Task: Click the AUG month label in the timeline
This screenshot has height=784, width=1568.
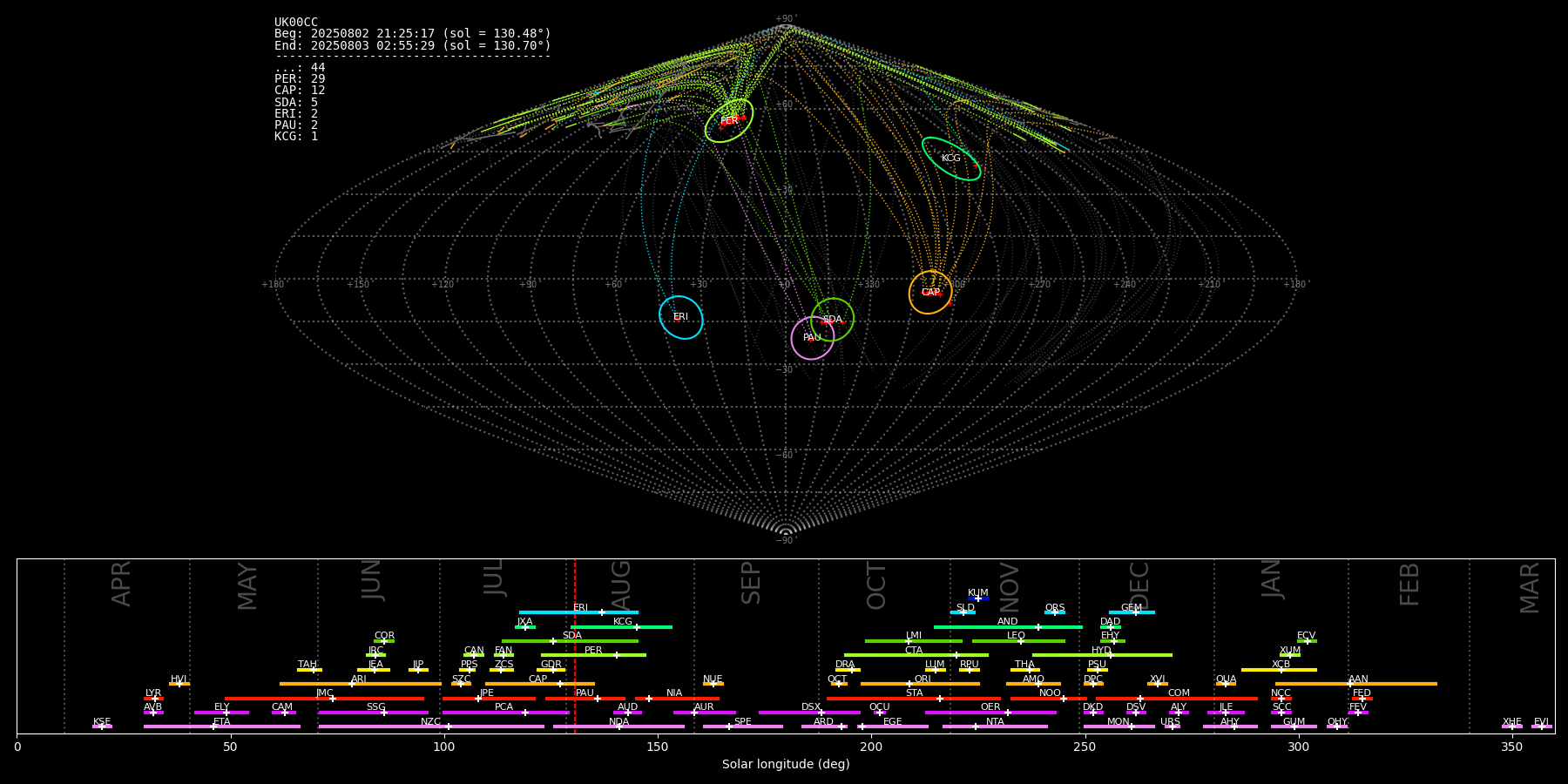Action: click(x=621, y=585)
